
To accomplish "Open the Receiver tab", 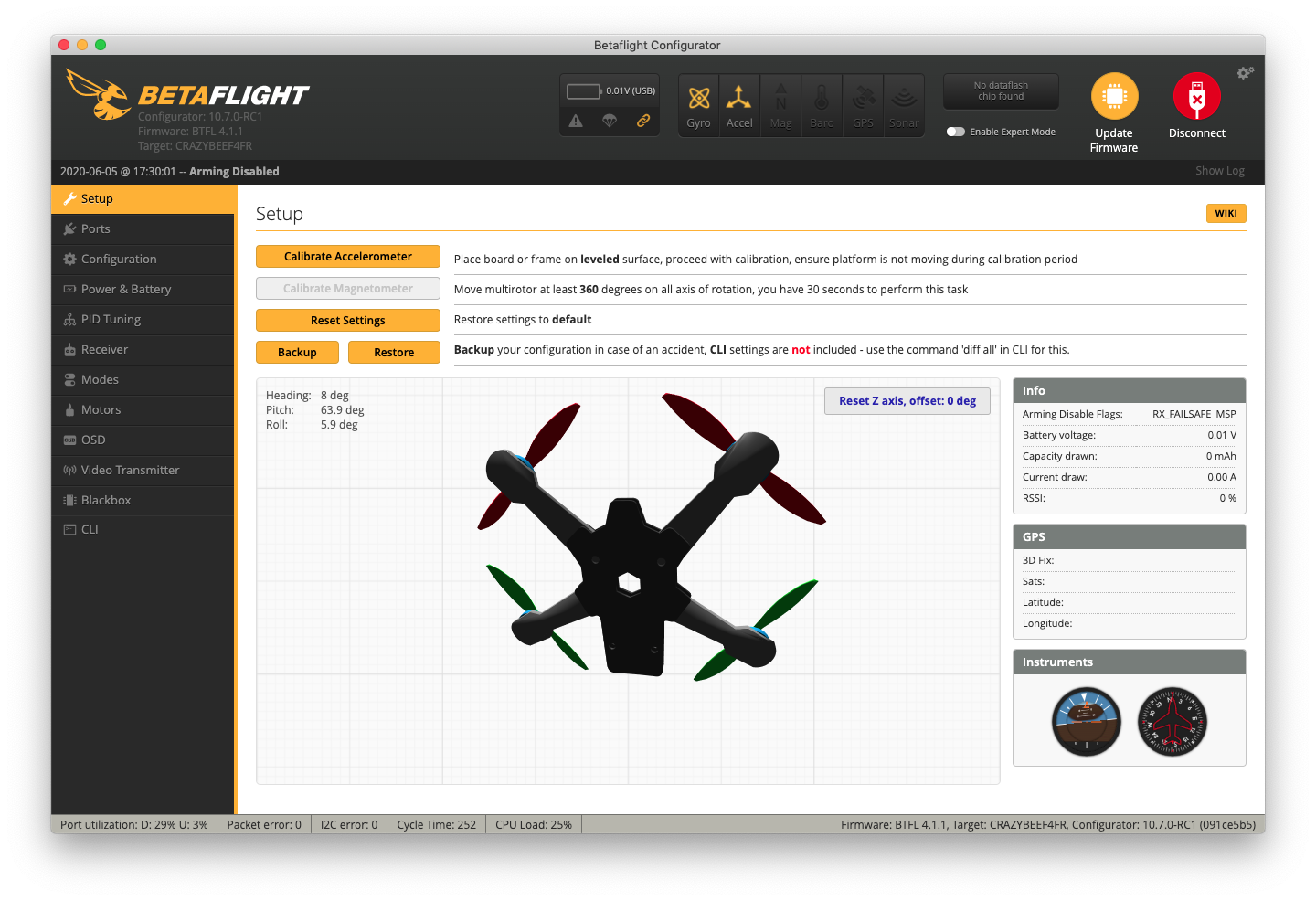I will 143,350.
